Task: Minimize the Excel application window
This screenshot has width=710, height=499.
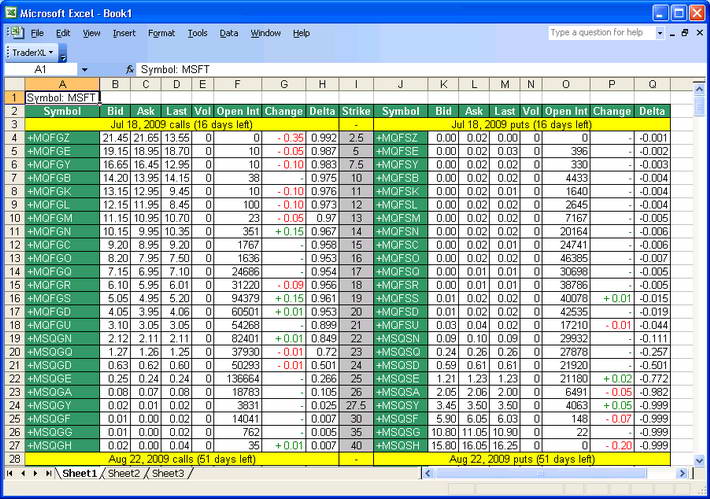Action: point(660,13)
